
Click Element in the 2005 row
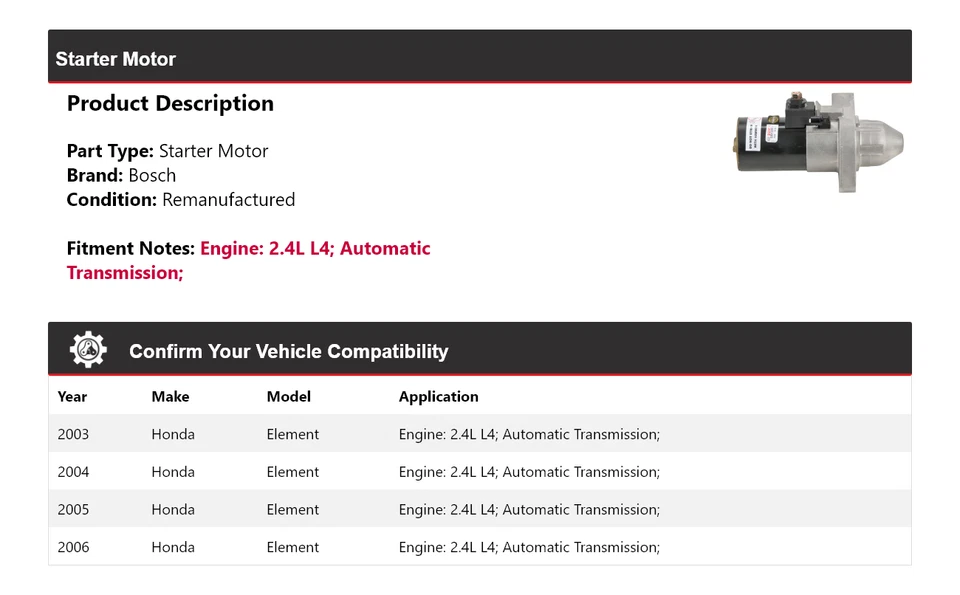(292, 510)
